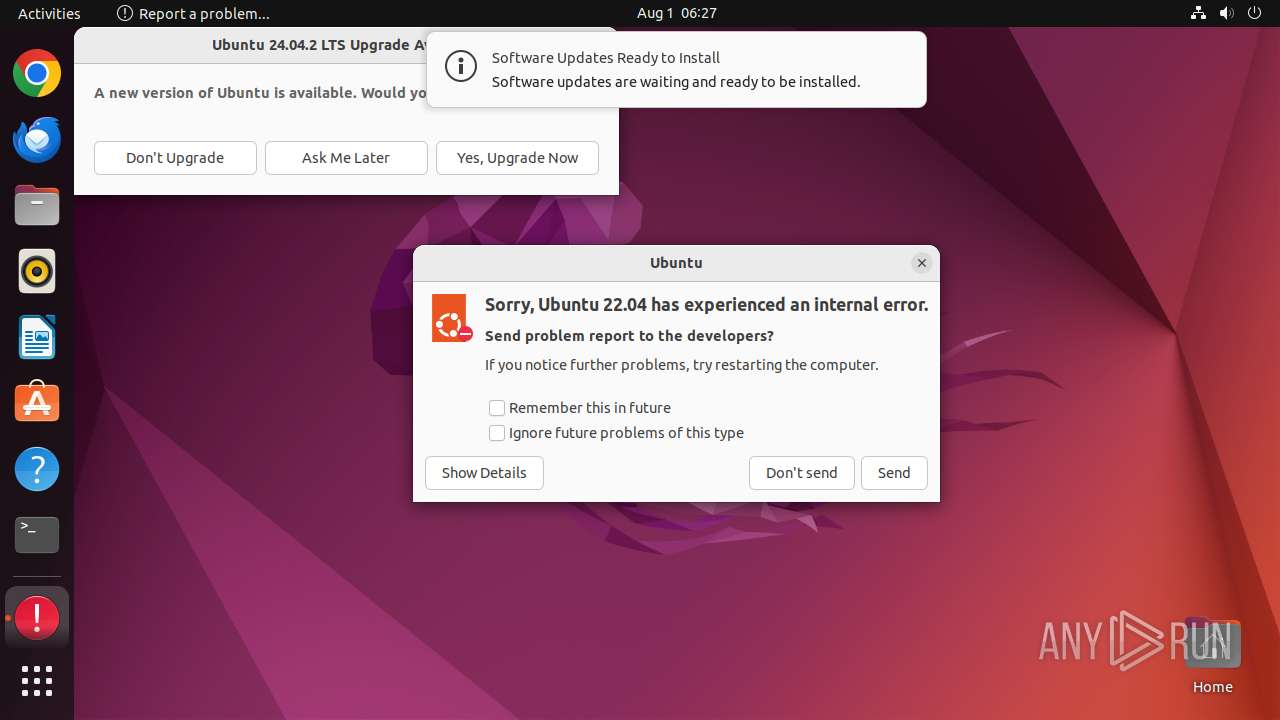Screen dimensions: 1280x720
Task: Click 'Send problem report to the developers?' text
Action: [629, 336]
